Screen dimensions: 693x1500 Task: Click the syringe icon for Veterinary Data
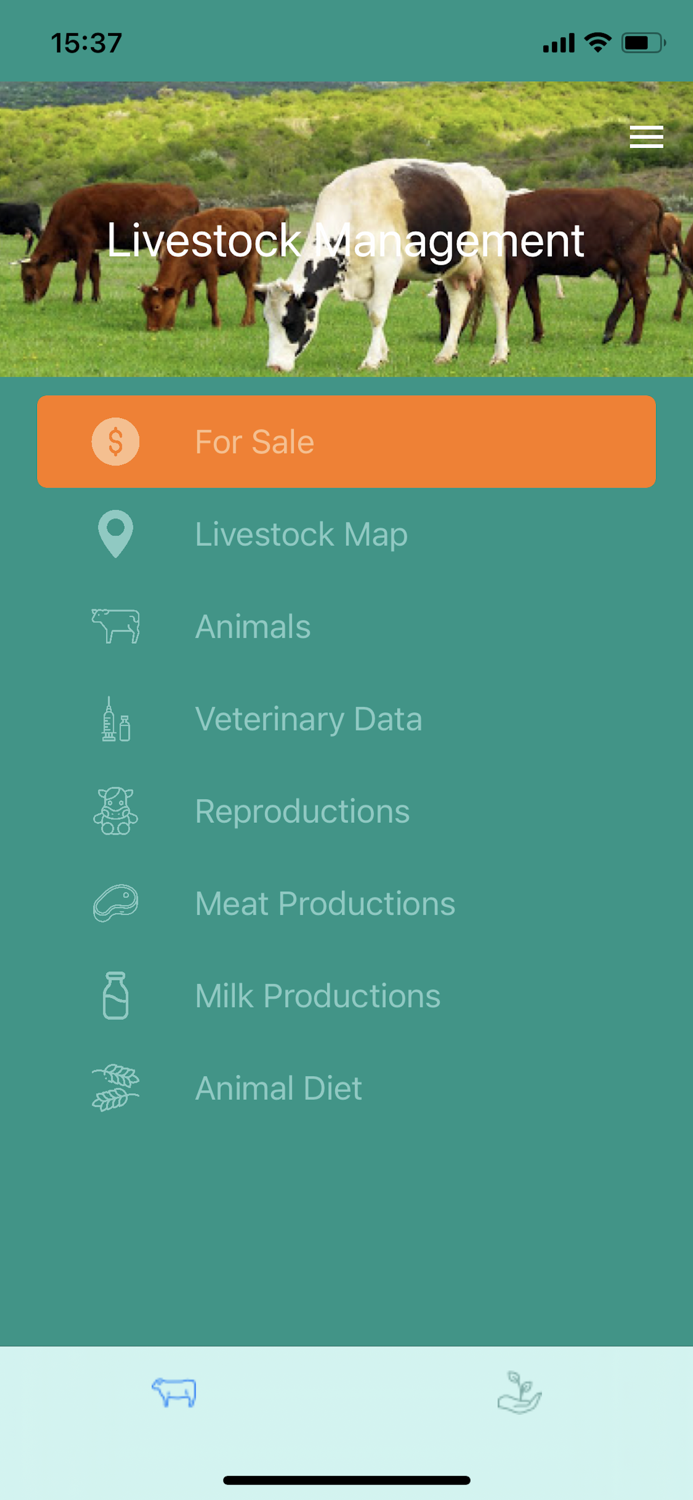point(115,718)
